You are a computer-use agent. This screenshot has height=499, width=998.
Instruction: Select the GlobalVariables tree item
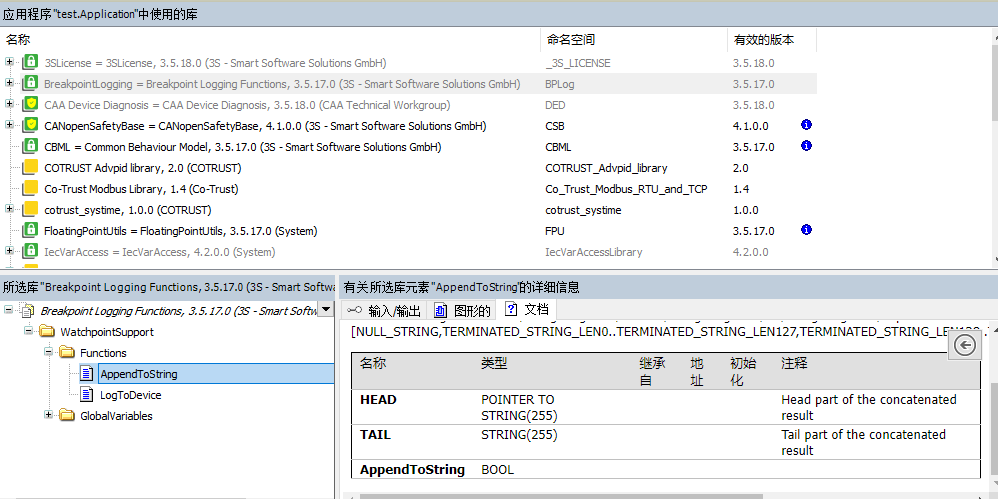point(116,416)
